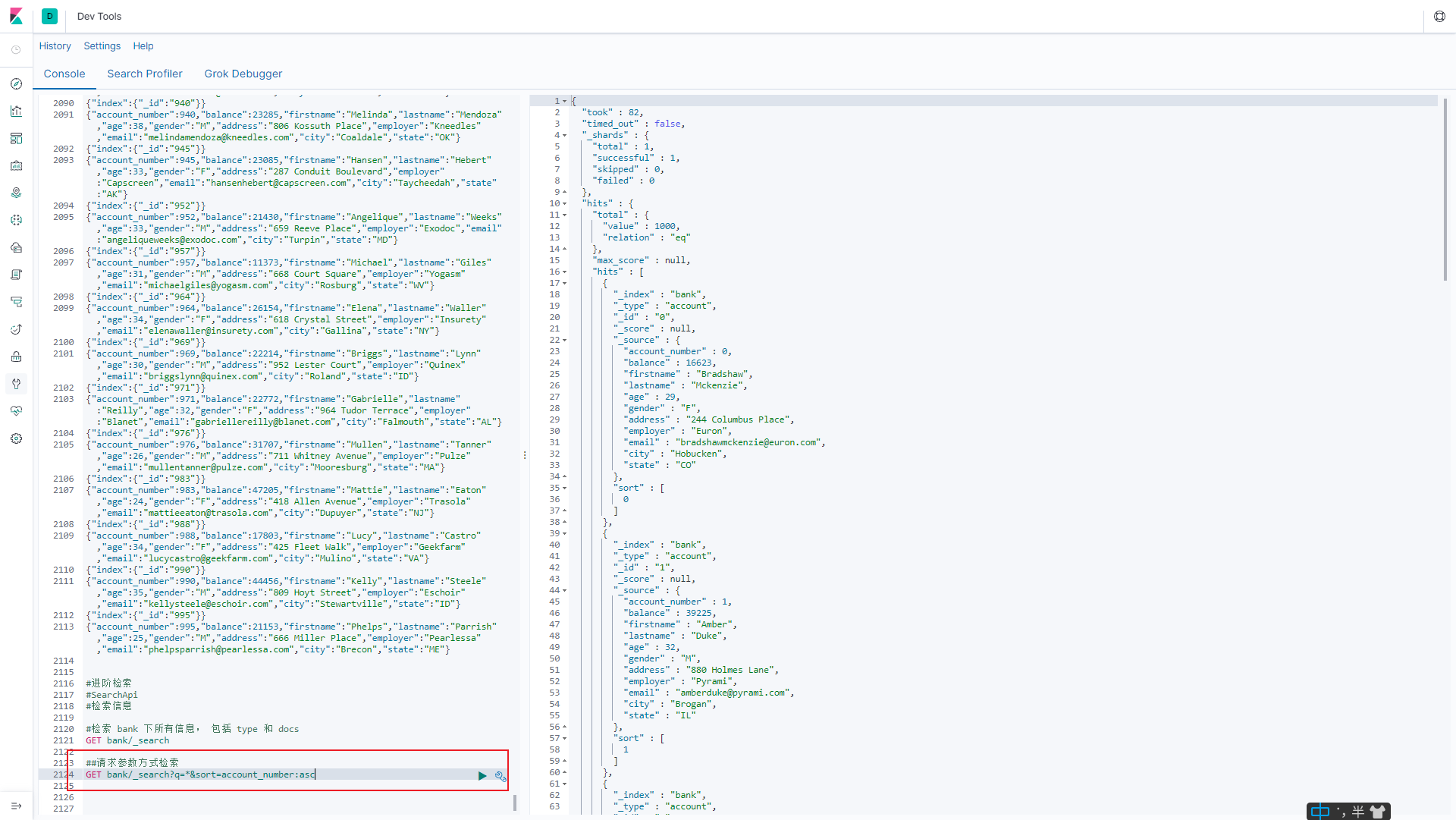Viewport: 1456px width, 820px height.
Task: Open the Kibana home logo
Action: (16, 16)
